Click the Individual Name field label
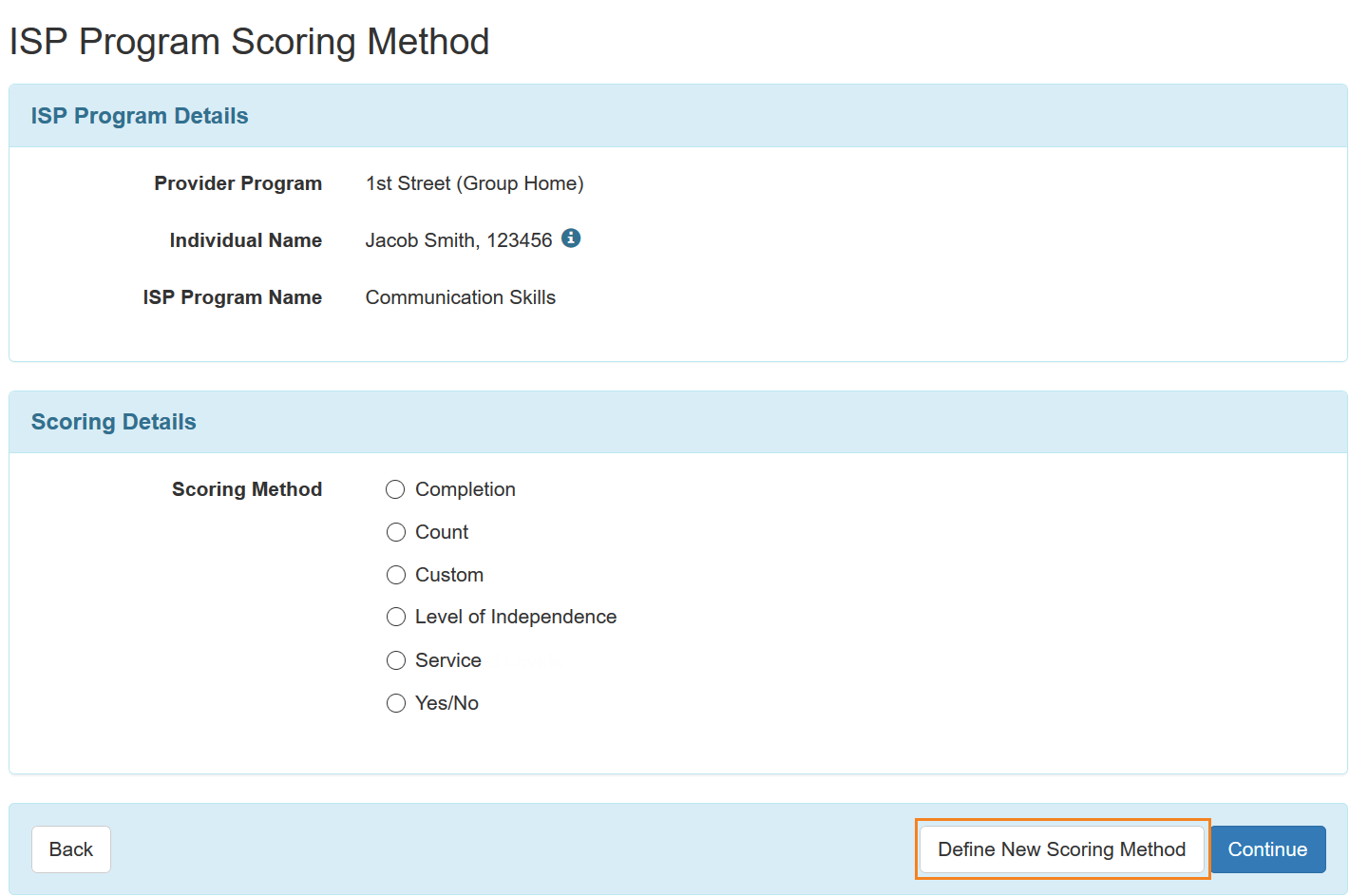The width and height of the screenshot is (1349, 896). (245, 240)
